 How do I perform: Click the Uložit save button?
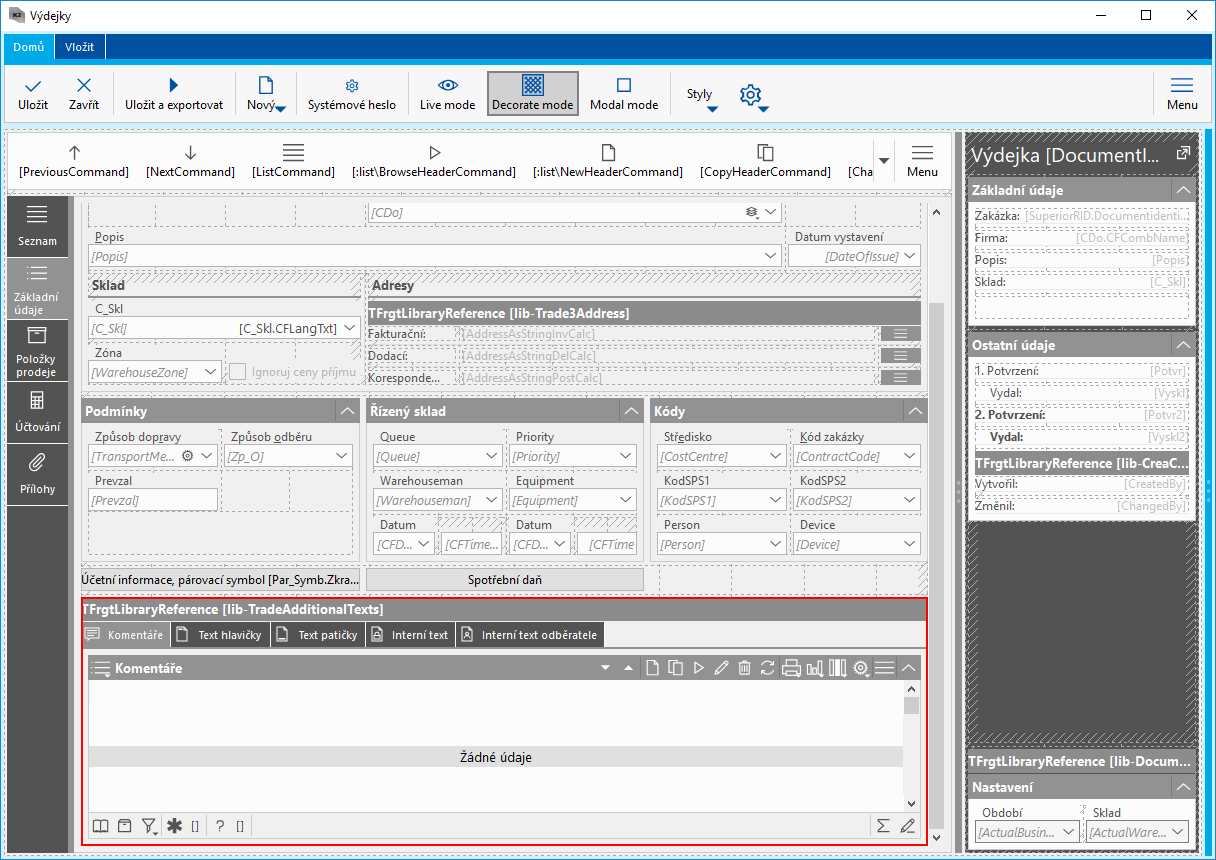click(x=33, y=93)
